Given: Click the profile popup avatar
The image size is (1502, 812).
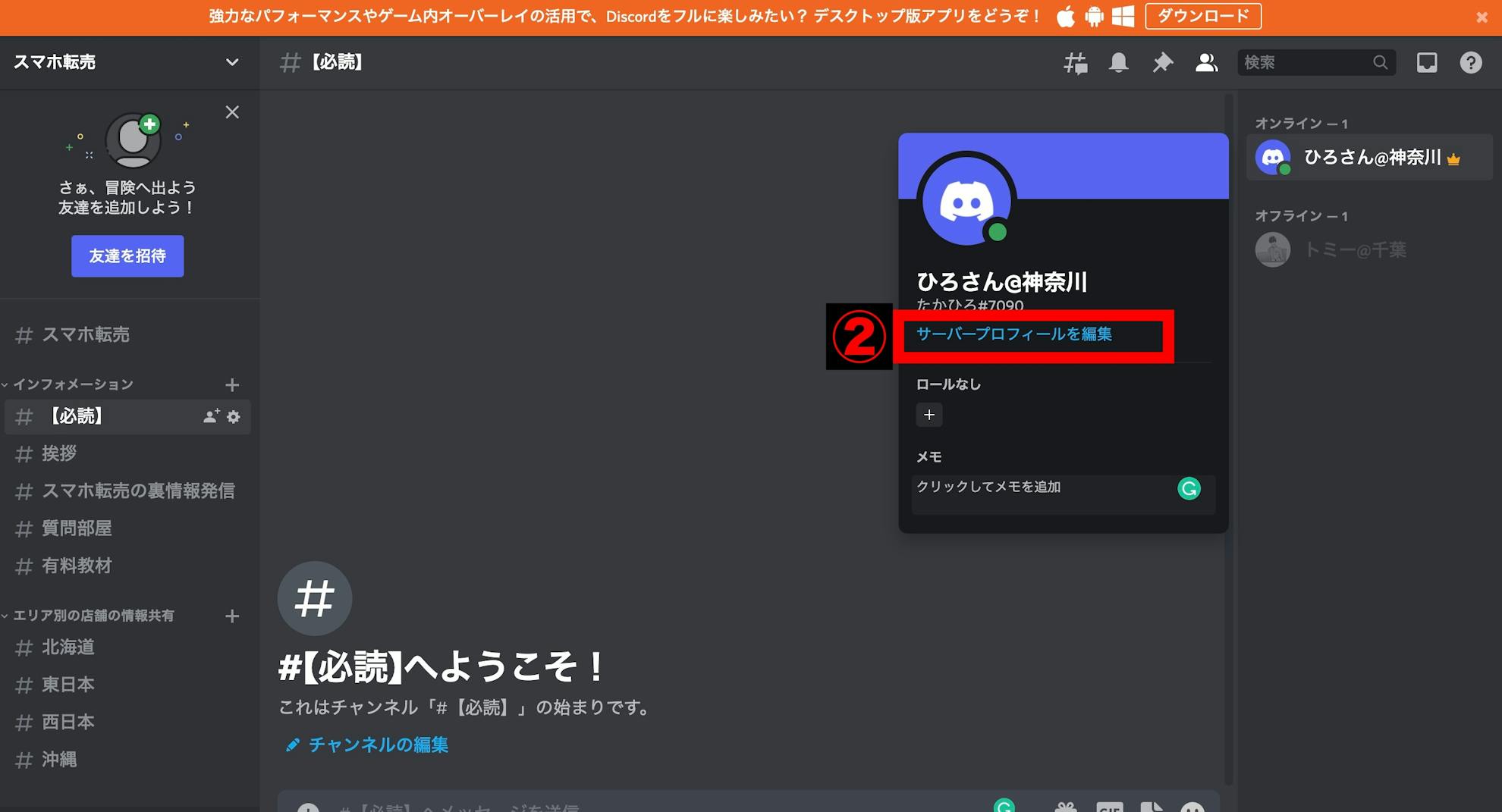Looking at the screenshot, I should (966, 200).
